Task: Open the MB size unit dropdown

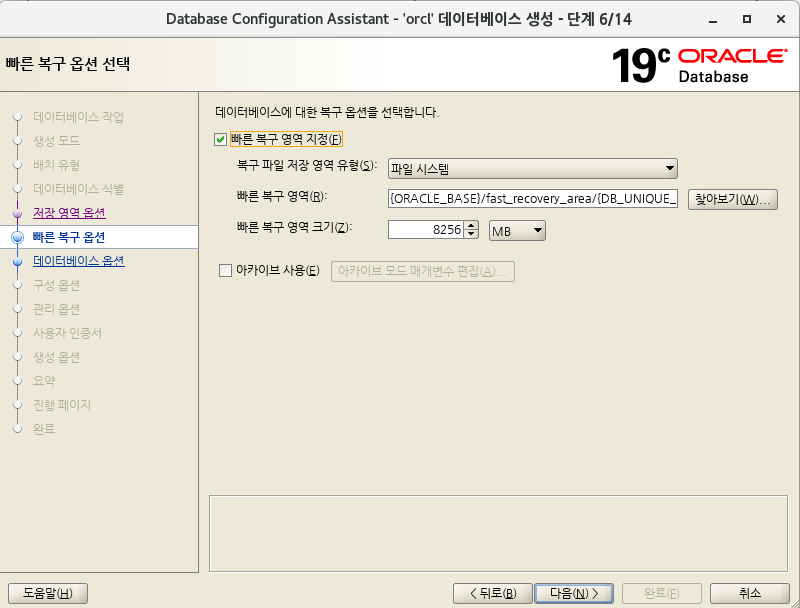Action: pyautogui.click(x=517, y=231)
